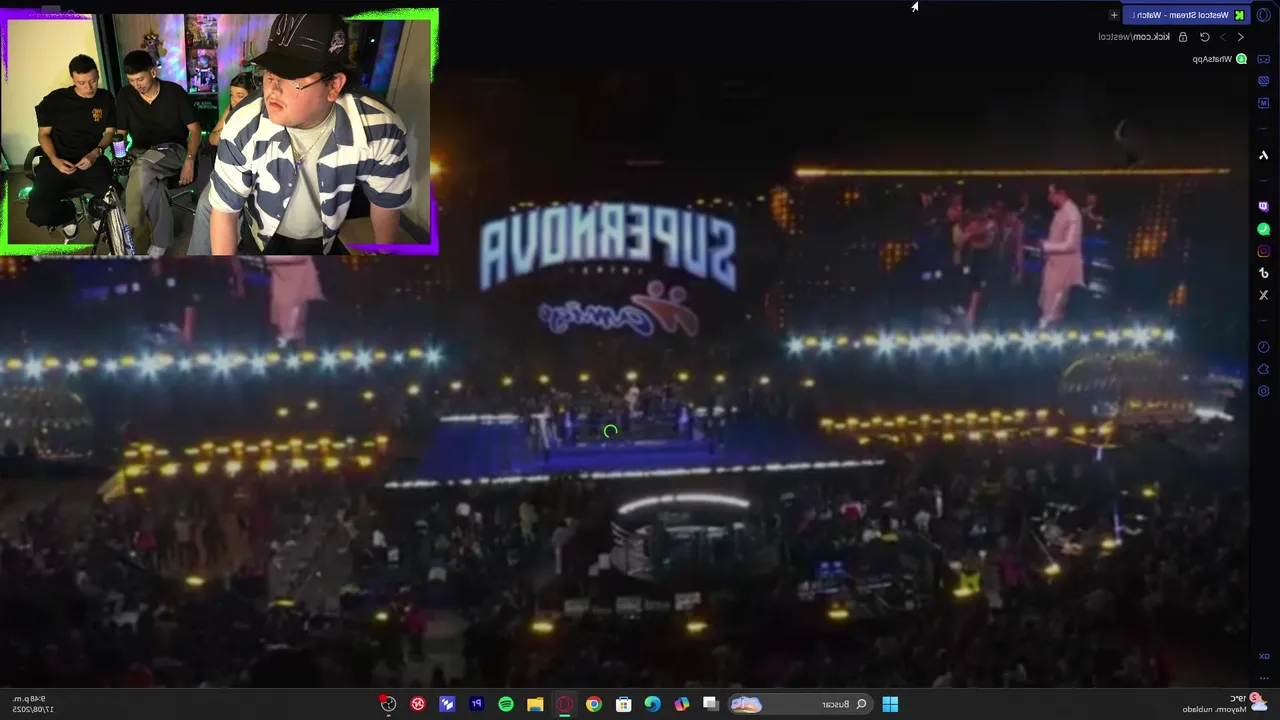
Task: Open the M sidebar panel icon
Action: (x=1263, y=103)
